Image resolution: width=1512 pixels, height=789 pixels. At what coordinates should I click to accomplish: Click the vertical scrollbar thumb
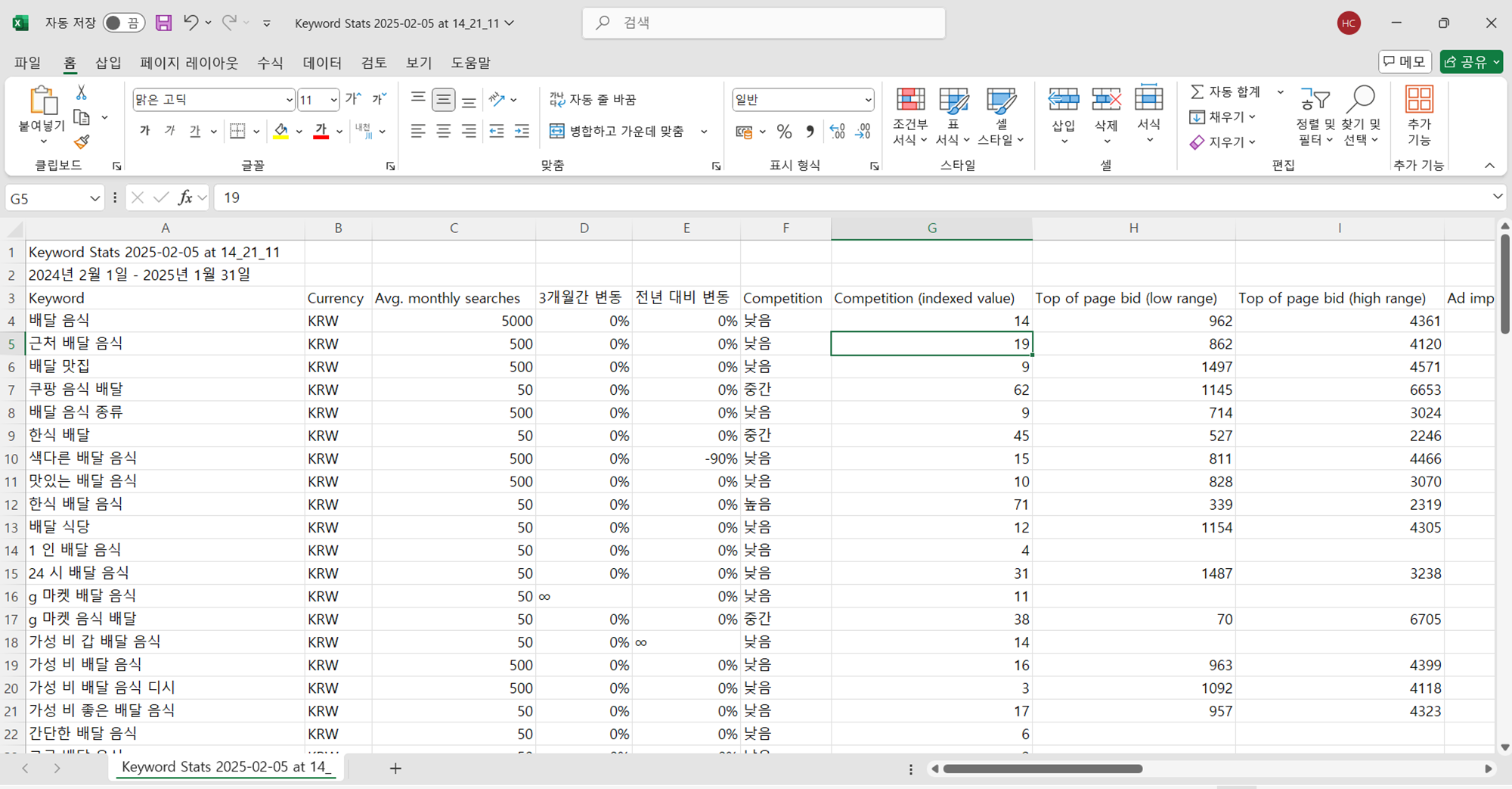[x=1504, y=284]
